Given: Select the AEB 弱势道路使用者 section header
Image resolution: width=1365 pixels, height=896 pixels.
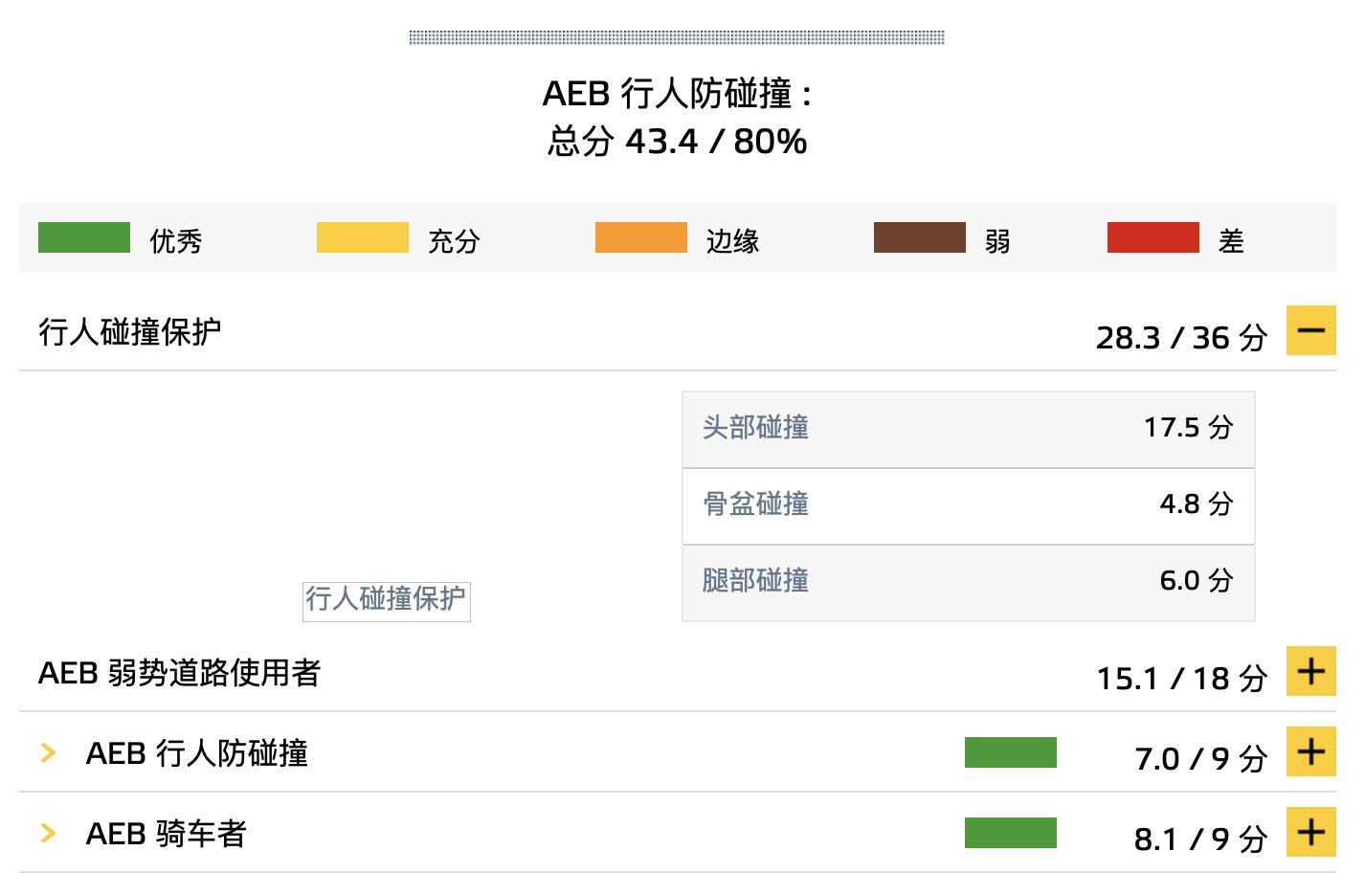Looking at the screenshot, I should click(180, 674).
